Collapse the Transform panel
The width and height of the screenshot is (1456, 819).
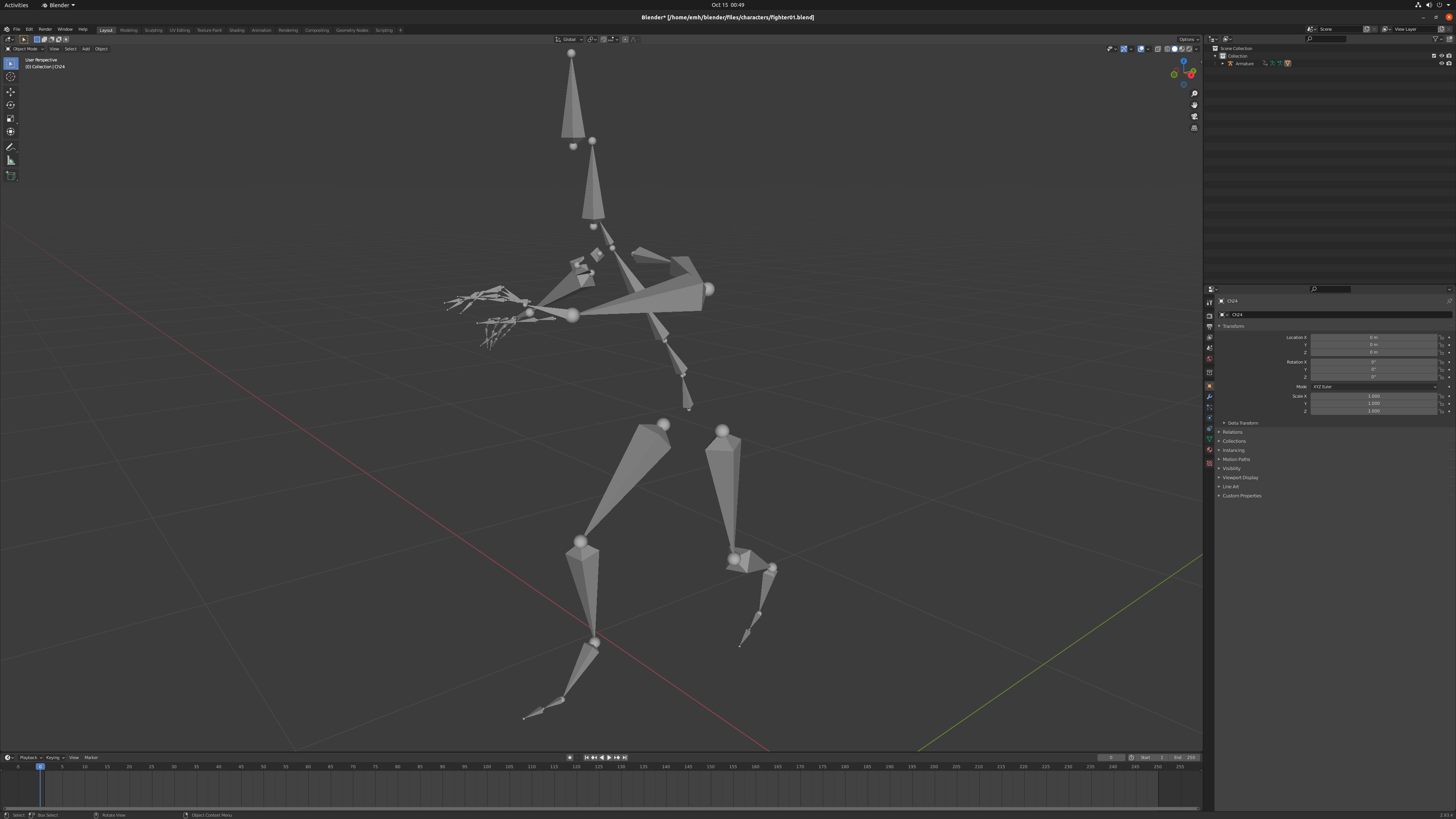pyautogui.click(x=1233, y=326)
